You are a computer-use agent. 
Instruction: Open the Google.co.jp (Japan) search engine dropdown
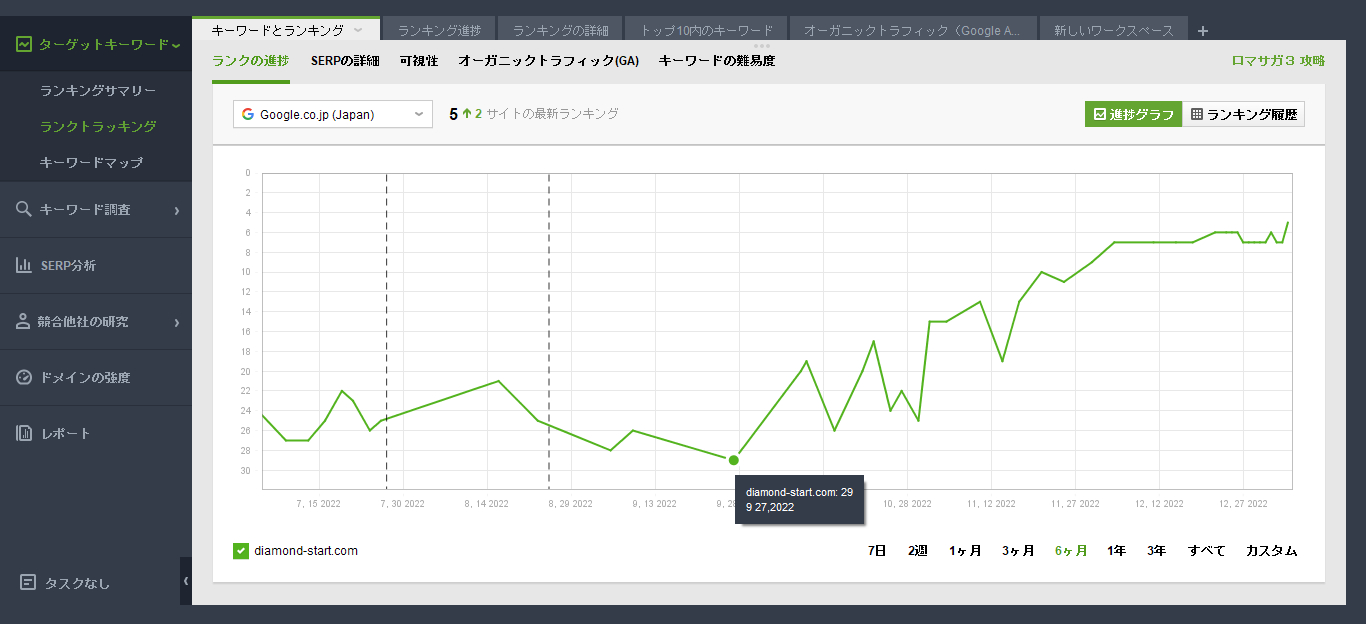point(333,115)
